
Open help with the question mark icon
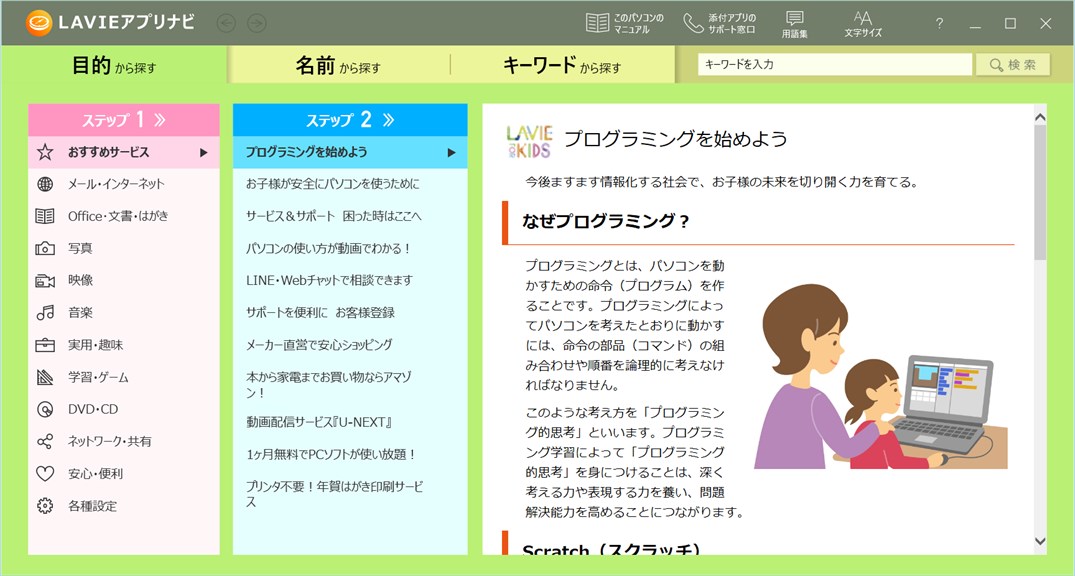click(x=939, y=23)
